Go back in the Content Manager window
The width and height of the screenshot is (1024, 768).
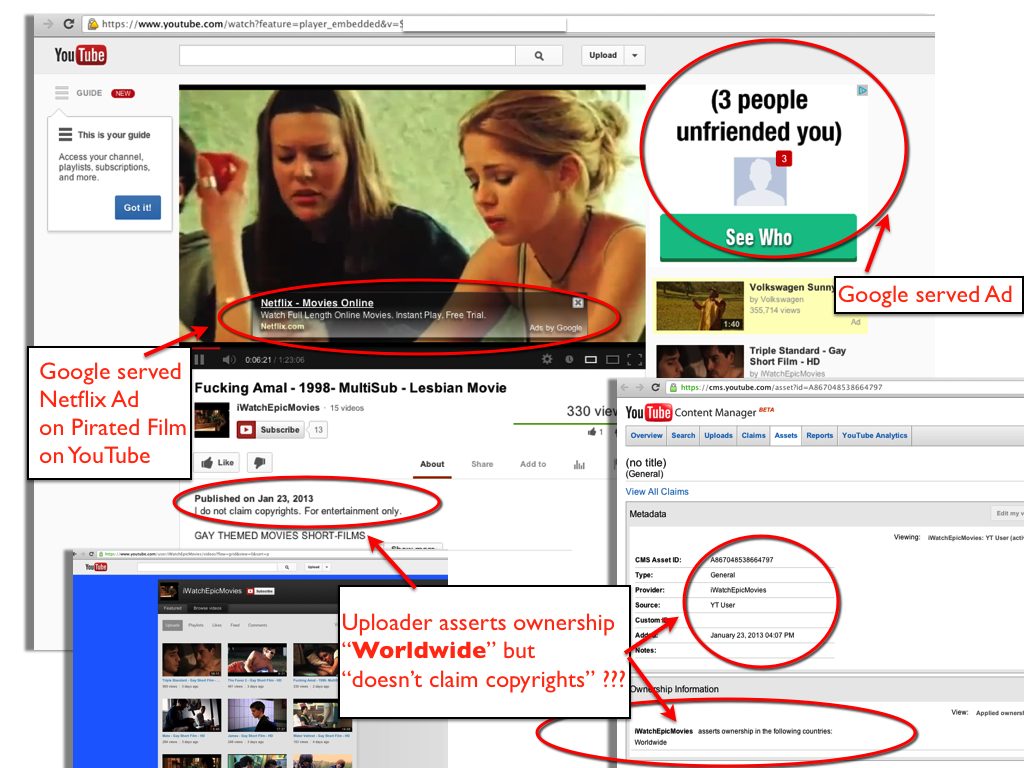click(624, 387)
